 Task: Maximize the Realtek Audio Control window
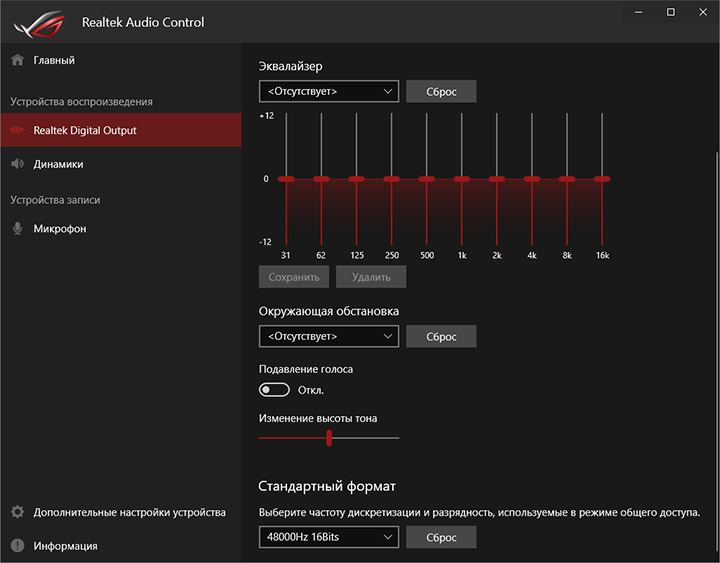coord(671,12)
